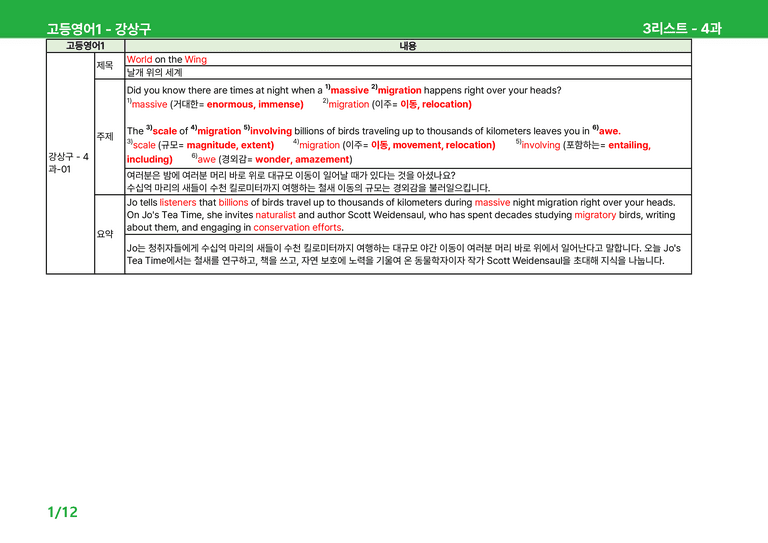Click the red word Wing in title
The image size is (768, 543).
195,59
